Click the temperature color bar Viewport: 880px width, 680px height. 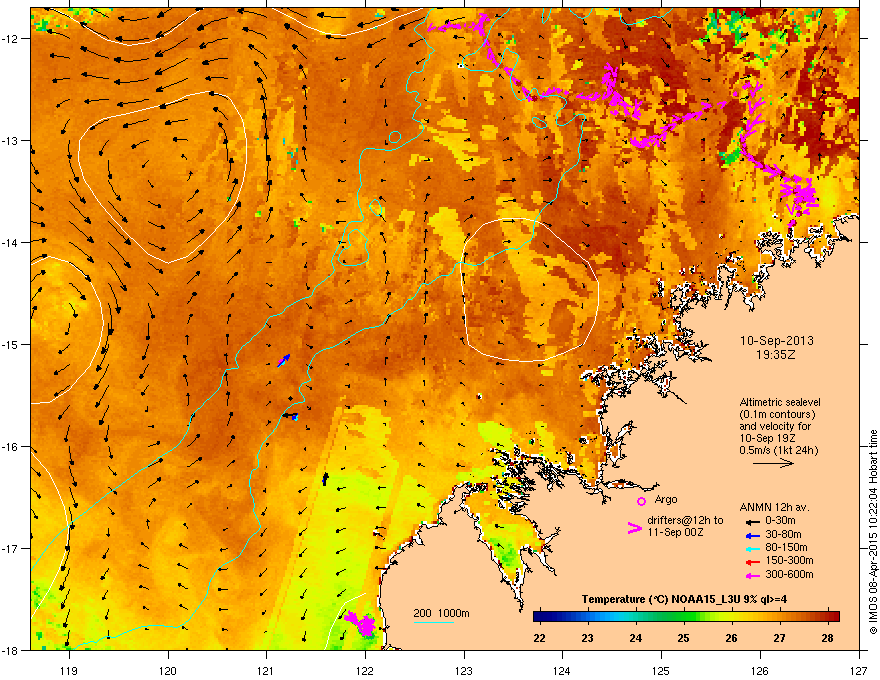click(686, 617)
